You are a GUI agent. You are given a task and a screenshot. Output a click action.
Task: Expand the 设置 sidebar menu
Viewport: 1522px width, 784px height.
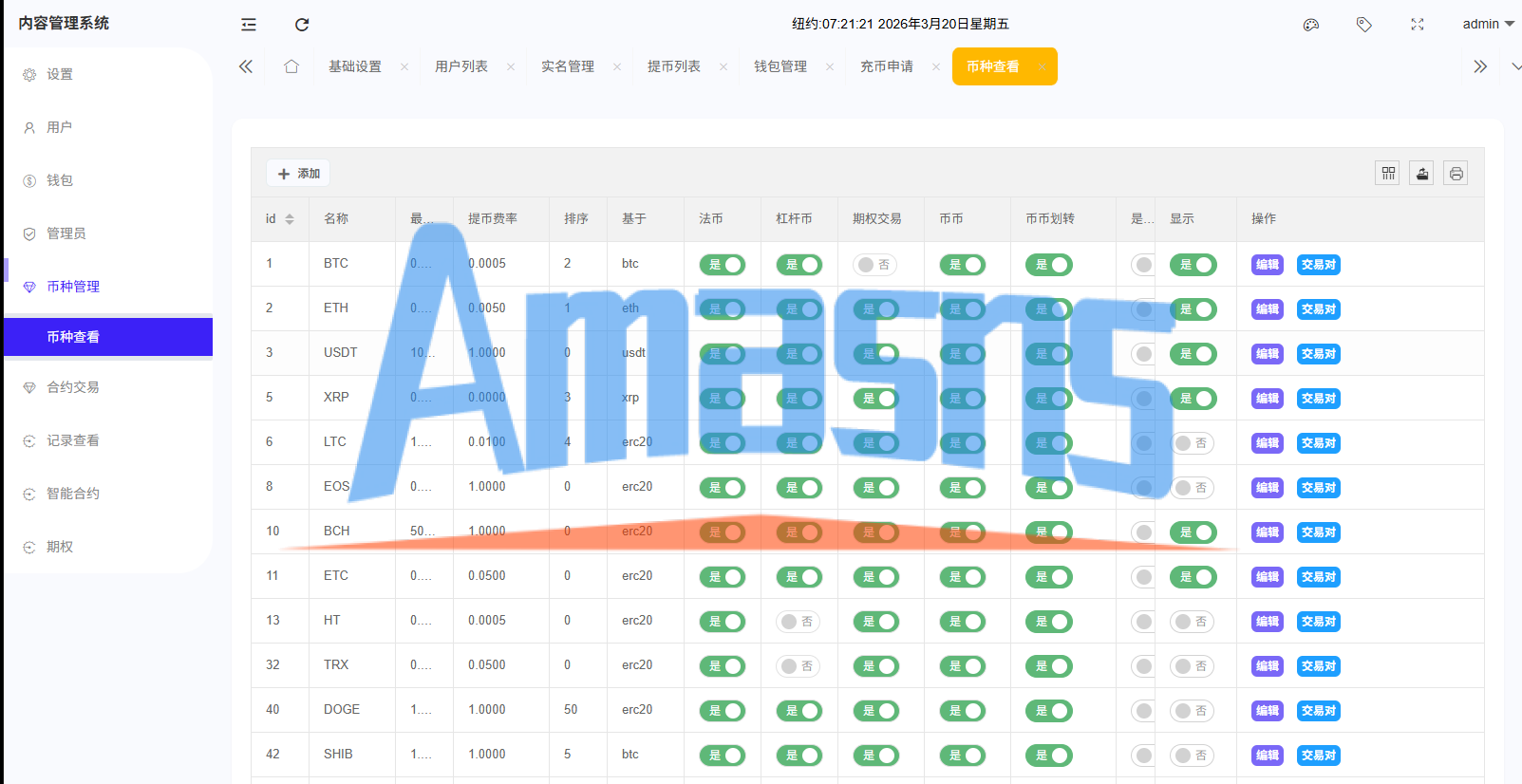click(x=108, y=74)
